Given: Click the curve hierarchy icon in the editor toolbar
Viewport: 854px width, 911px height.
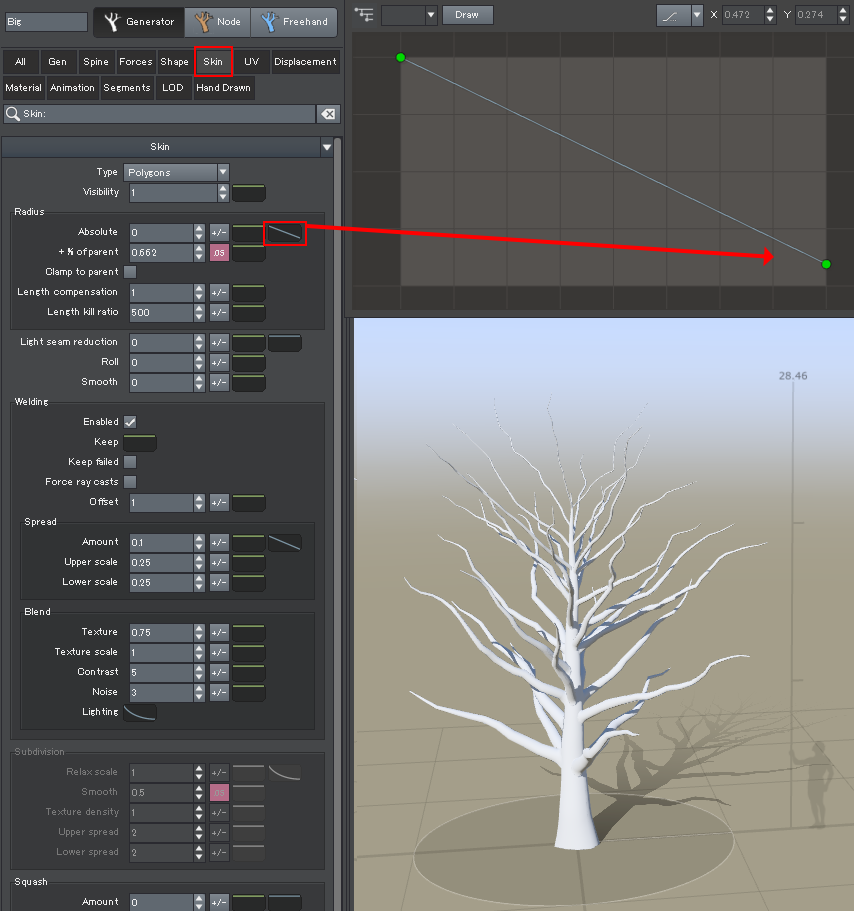Looking at the screenshot, I should pyautogui.click(x=364, y=15).
